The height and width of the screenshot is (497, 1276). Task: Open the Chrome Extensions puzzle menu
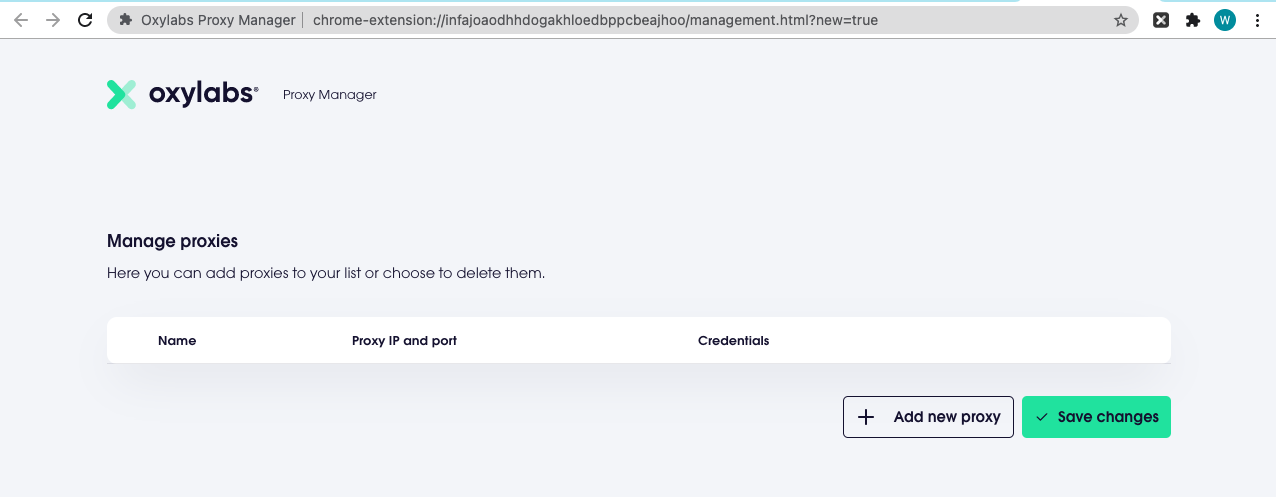tap(1192, 20)
